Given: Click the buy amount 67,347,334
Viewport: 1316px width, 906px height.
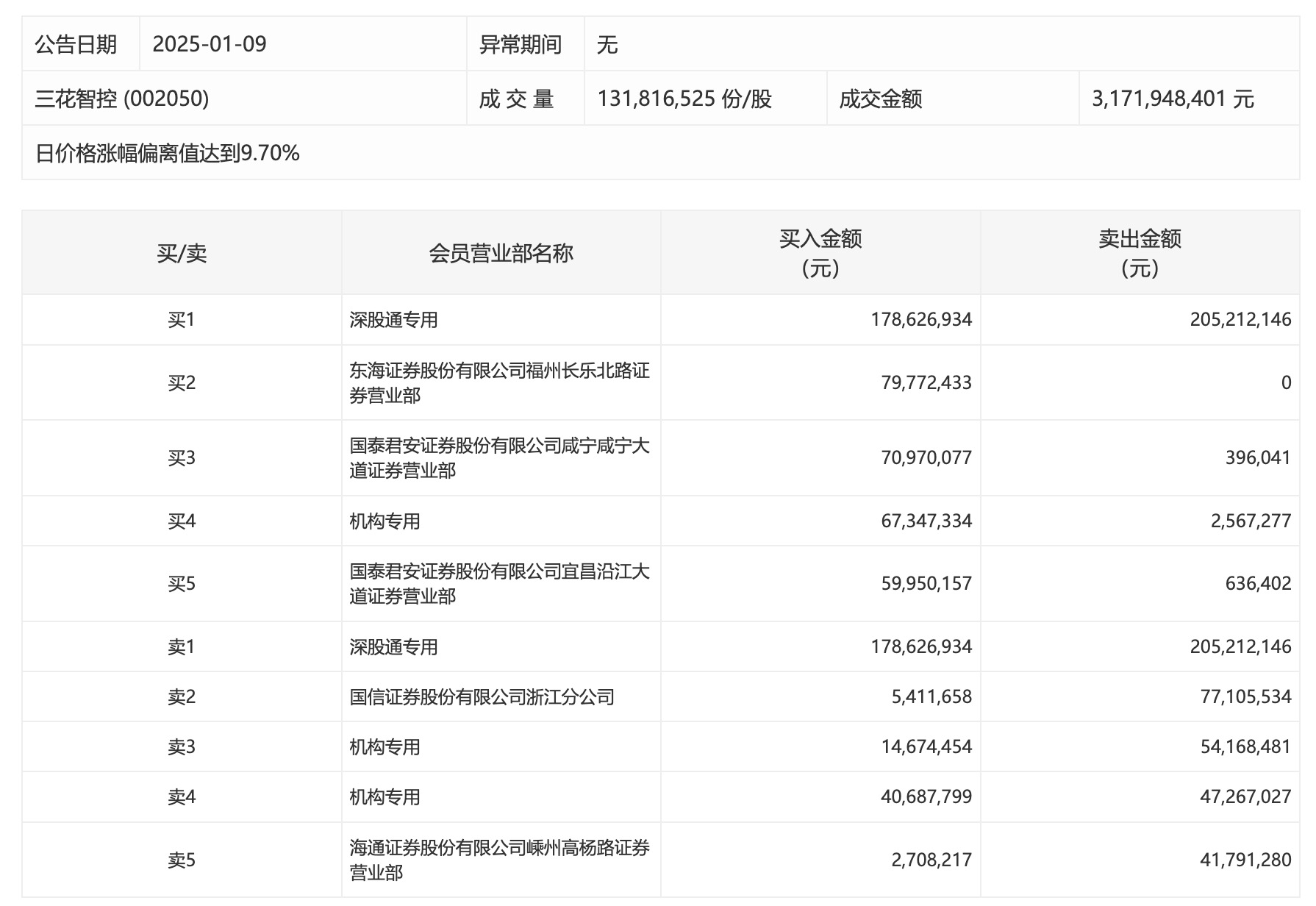Looking at the screenshot, I should 926,521.
